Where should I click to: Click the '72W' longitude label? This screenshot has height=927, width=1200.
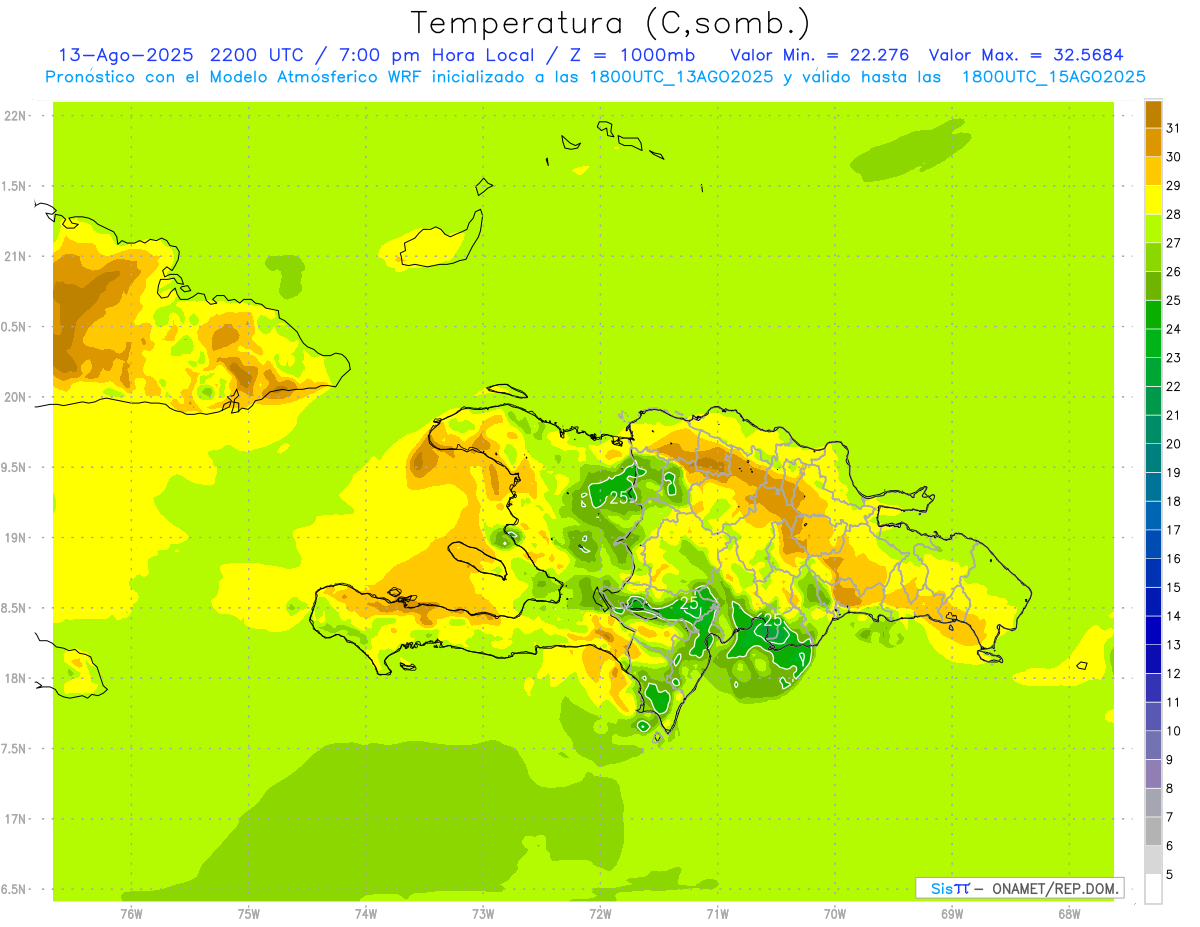tap(600, 914)
